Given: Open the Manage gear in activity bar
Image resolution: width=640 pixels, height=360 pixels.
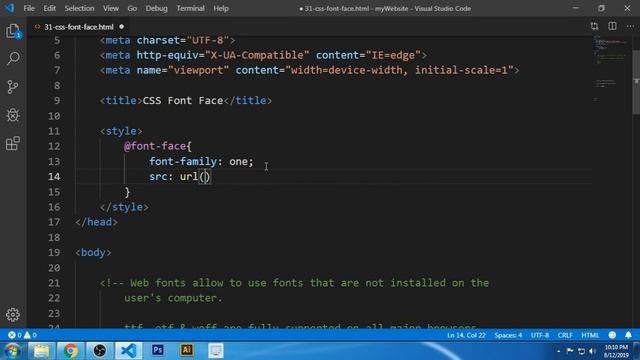Looking at the screenshot, I should (13, 314).
